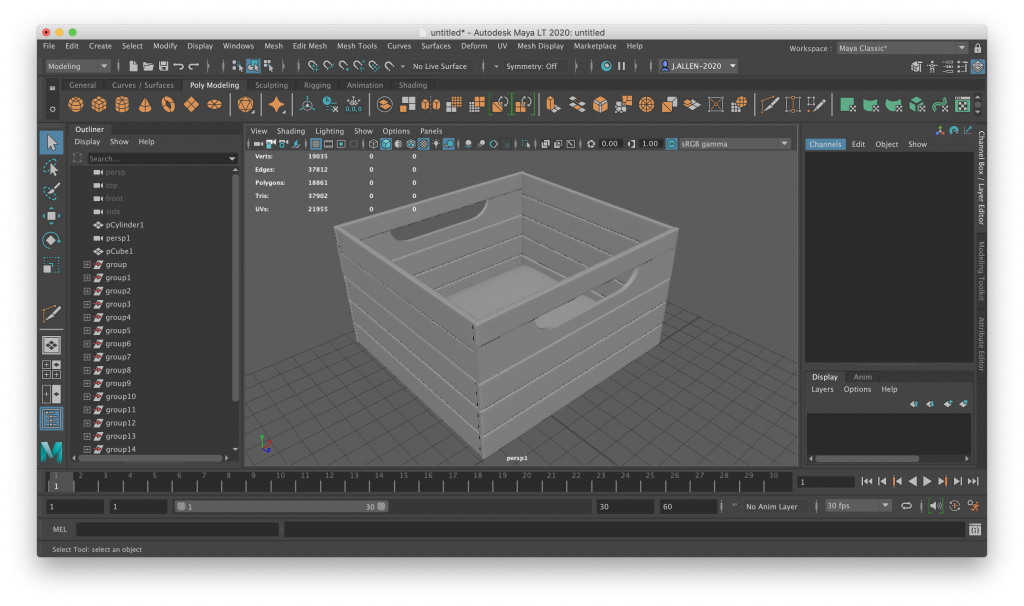Open the sRGB gamma view transform dropdown
Screen dimensions: 1024x606
pyautogui.click(x=732, y=144)
